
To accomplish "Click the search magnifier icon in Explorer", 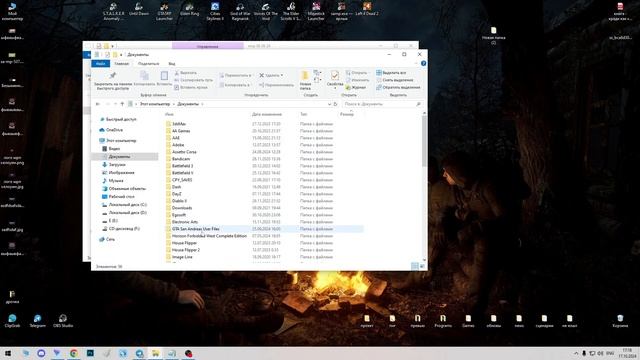I will point(418,104).
